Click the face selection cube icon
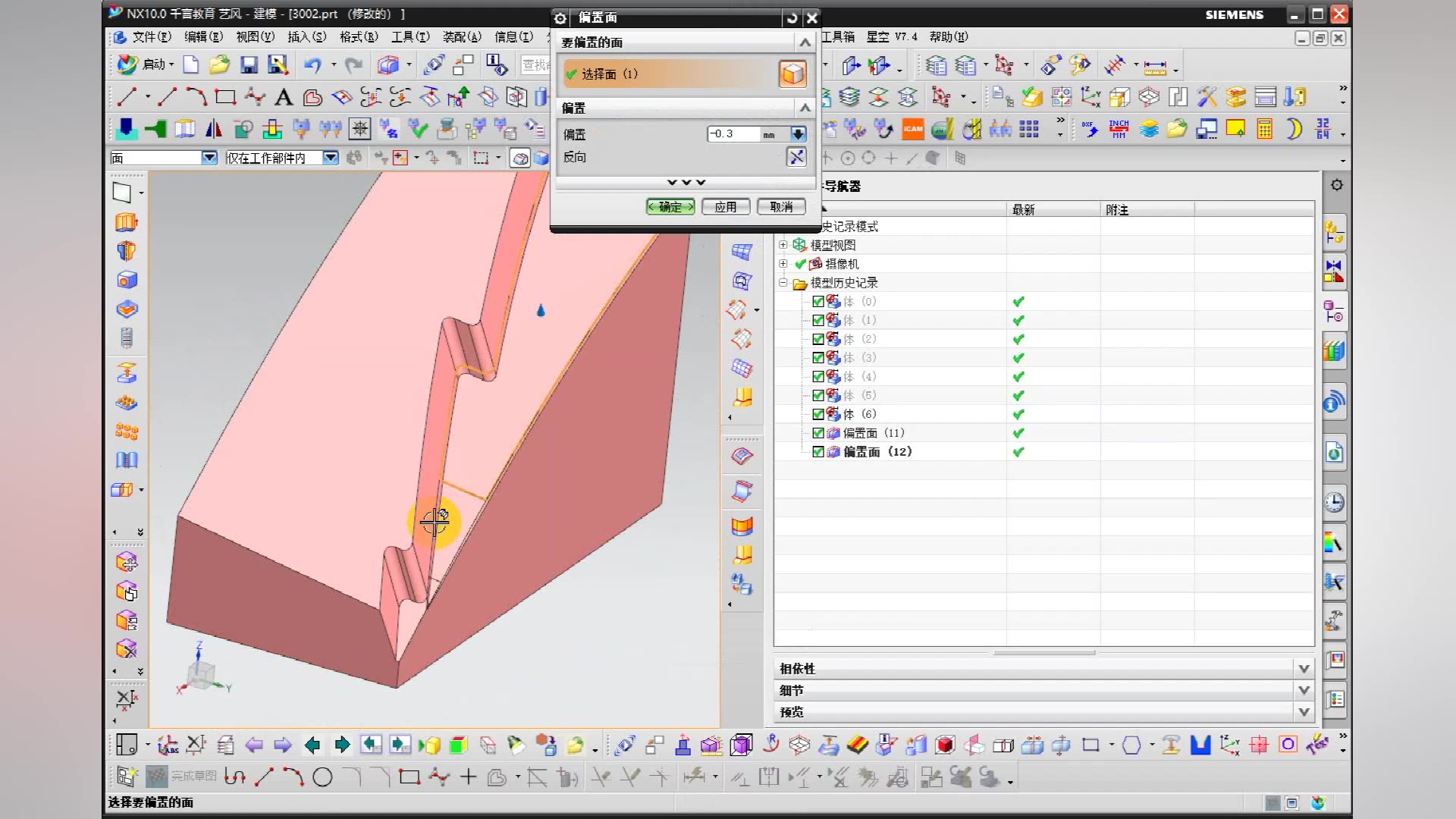 [x=792, y=74]
